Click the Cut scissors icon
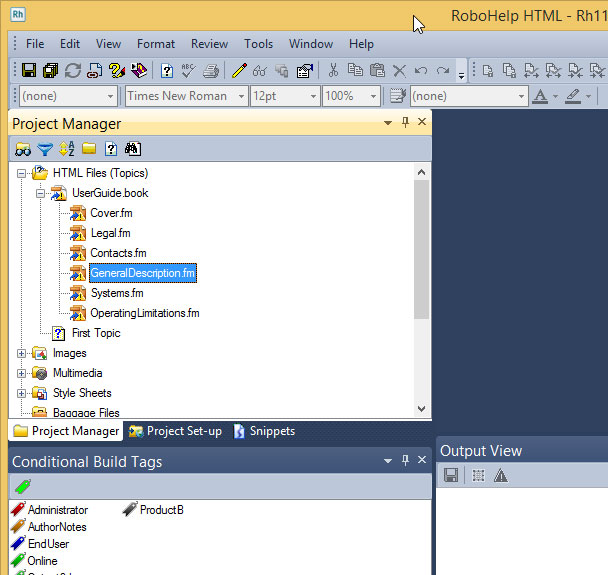The height and width of the screenshot is (575, 608). click(x=333, y=71)
